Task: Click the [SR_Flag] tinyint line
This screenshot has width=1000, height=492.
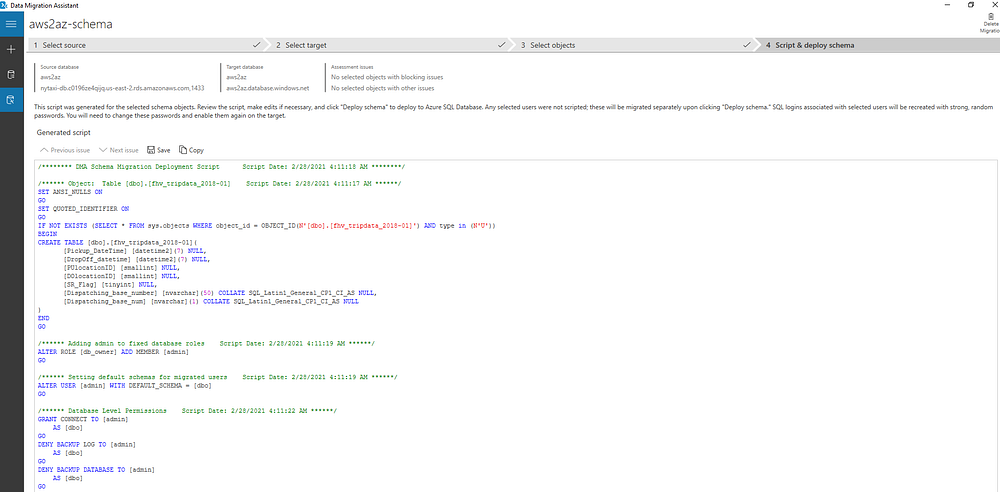Action: [110, 285]
